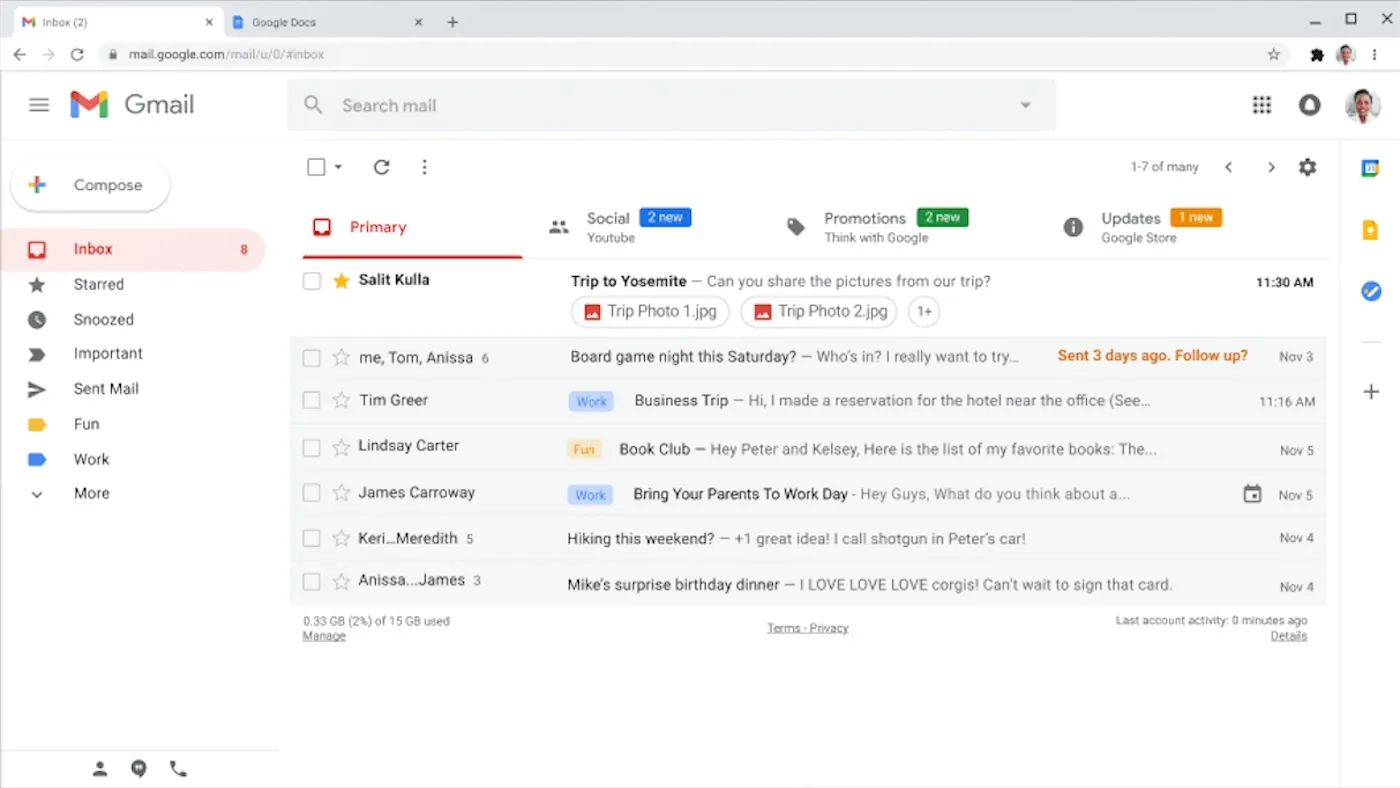The image size is (1400, 788).
Task: Open the Google apps grid
Action: [1261, 104]
